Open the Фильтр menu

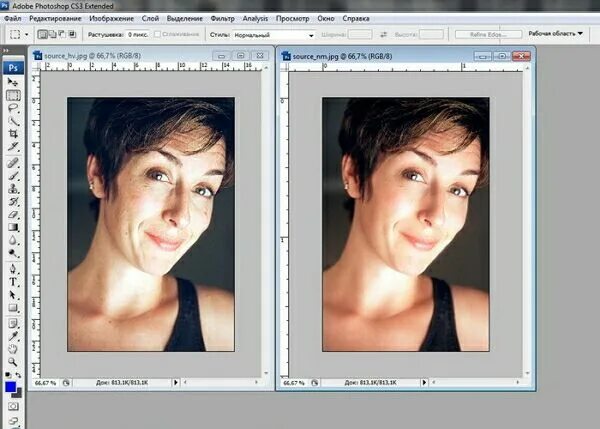(x=222, y=18)
